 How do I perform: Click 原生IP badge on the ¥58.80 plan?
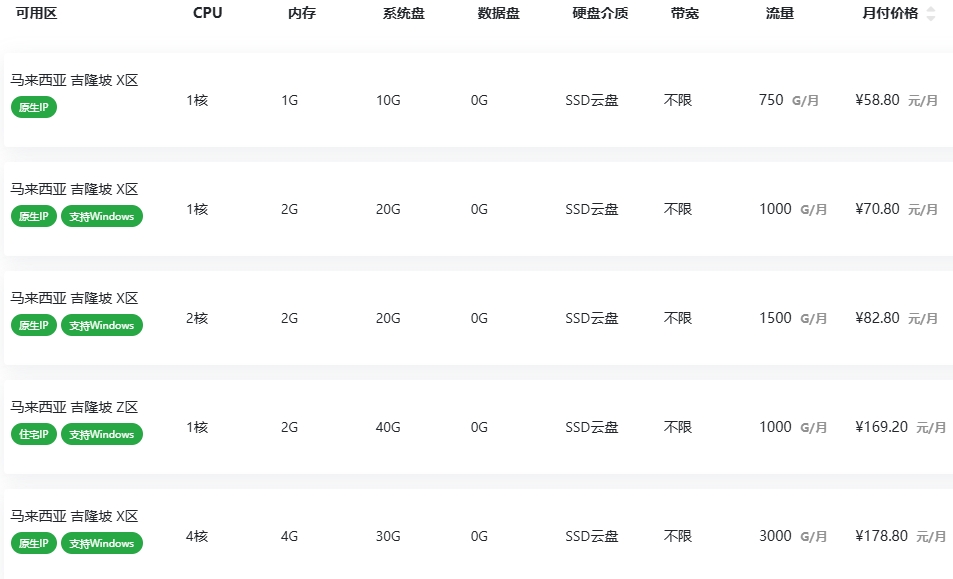pyautogui.click(x=34, y=107)
